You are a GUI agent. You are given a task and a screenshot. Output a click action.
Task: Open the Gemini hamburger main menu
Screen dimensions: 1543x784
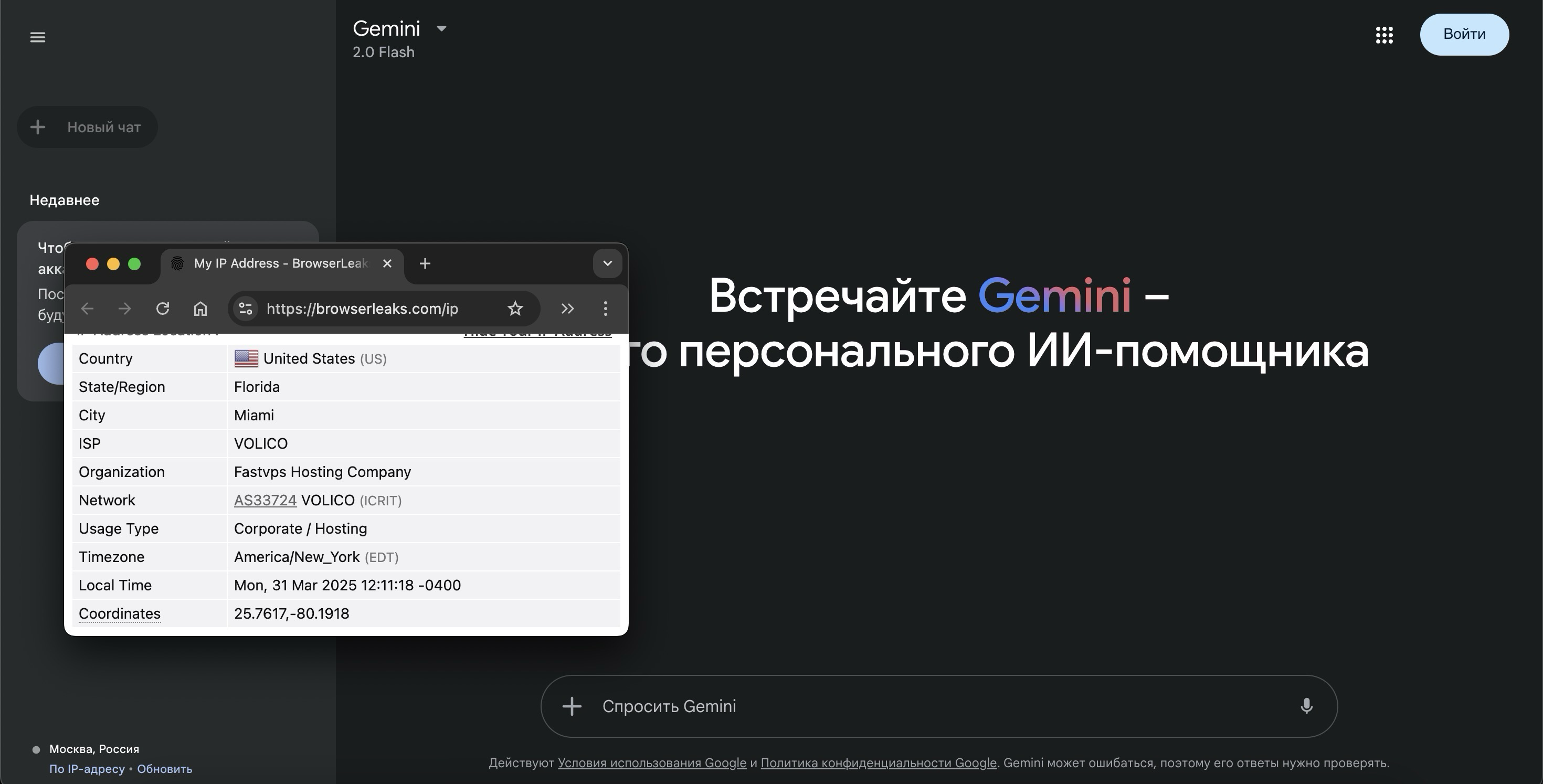point(38,37)
